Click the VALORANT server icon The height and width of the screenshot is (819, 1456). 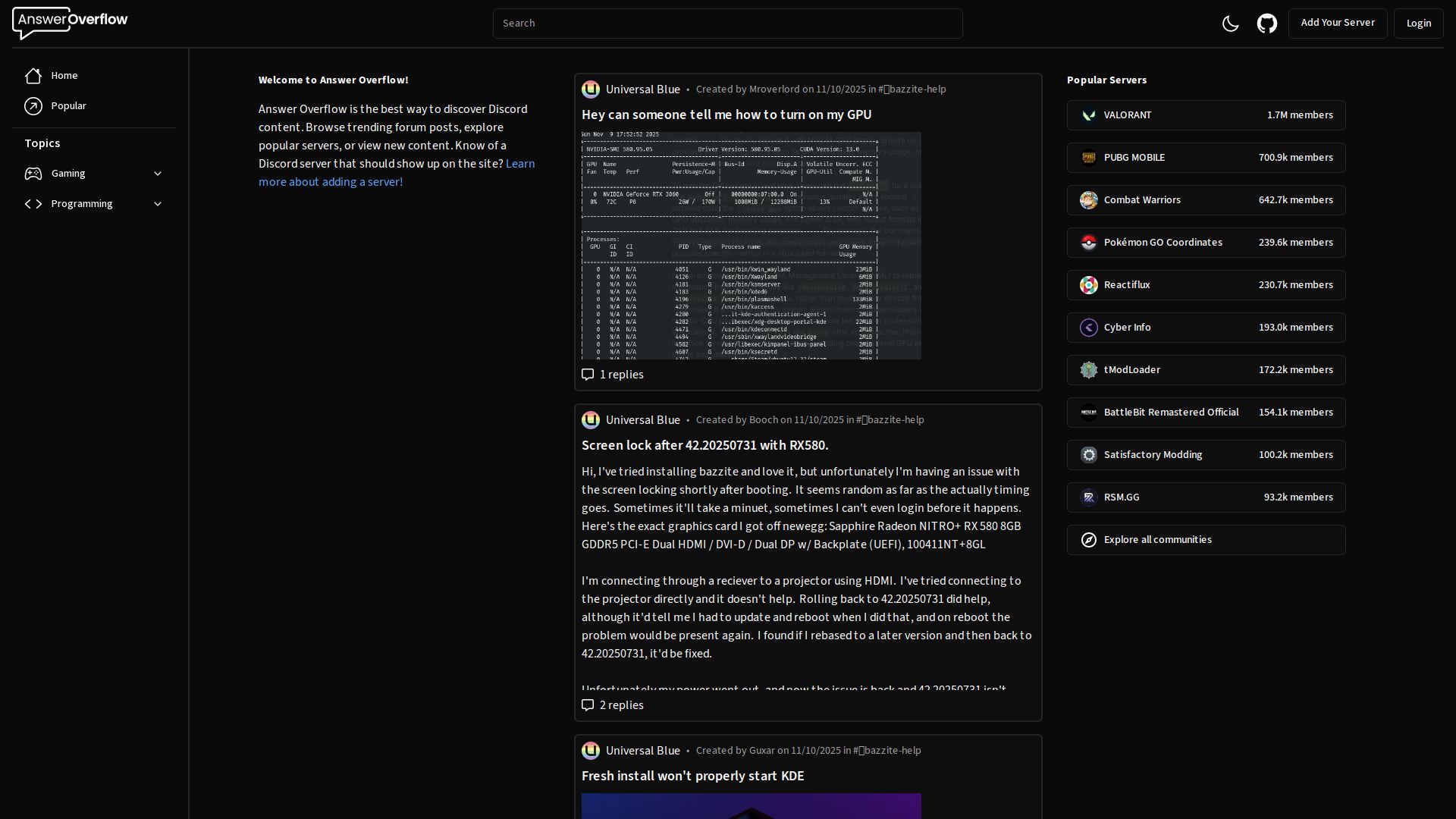(x=1088, y=115)
